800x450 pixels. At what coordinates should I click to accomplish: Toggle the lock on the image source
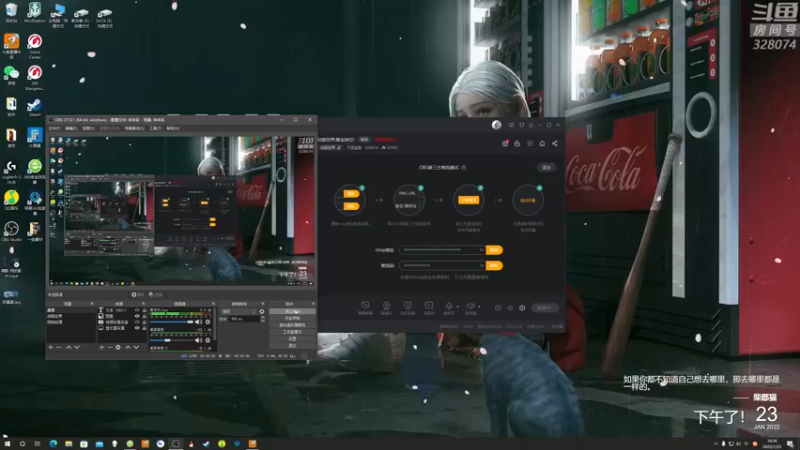click(x=144, y=316)
